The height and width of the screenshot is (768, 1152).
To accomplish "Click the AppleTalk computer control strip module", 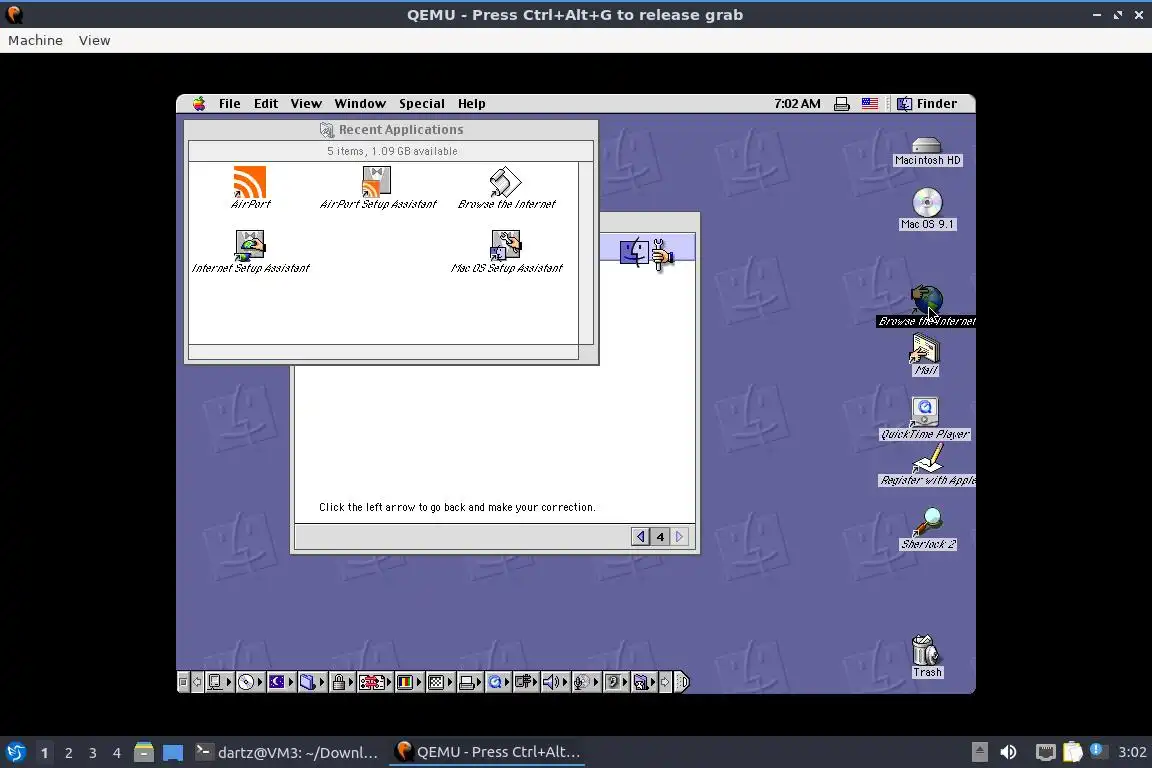I will [215, 682].
